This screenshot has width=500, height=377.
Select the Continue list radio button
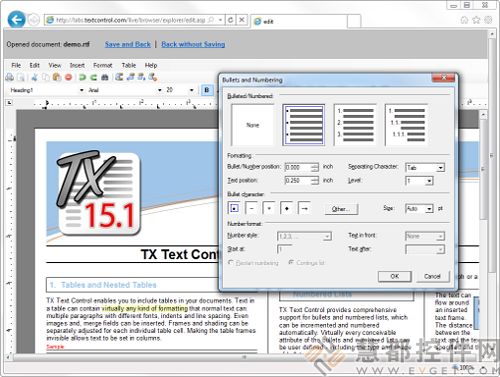click(x=291, y=263)
